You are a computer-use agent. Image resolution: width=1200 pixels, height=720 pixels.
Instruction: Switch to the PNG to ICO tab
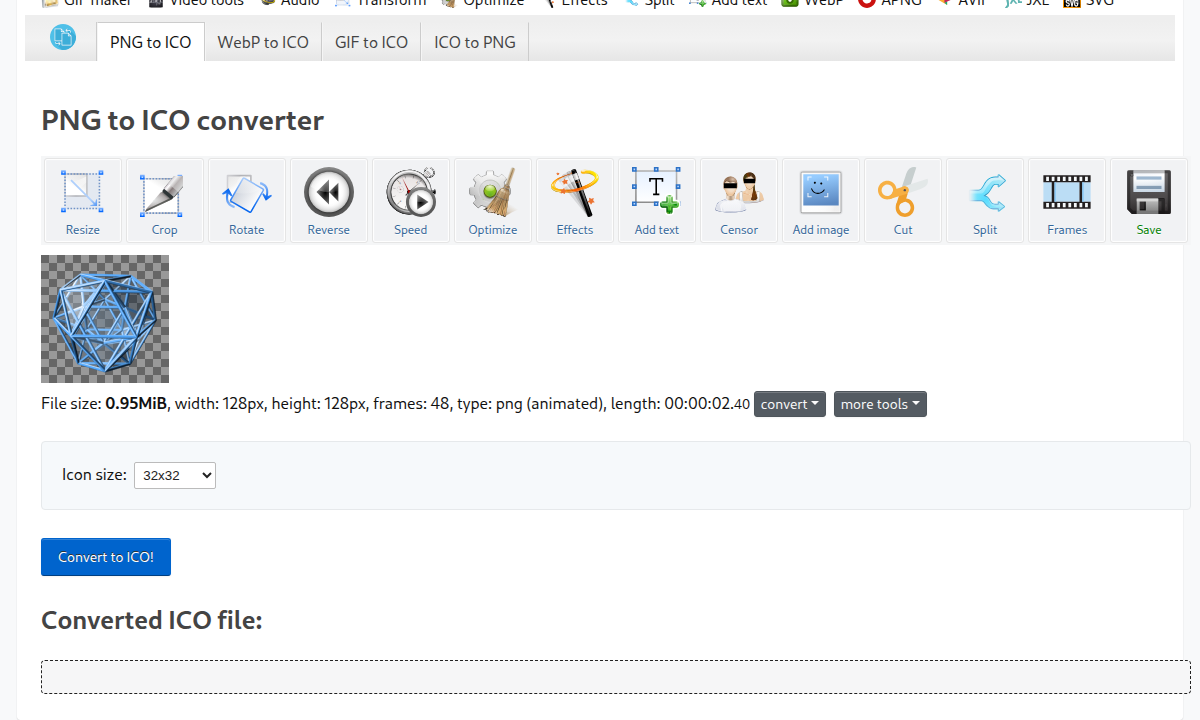coord(151,42)
